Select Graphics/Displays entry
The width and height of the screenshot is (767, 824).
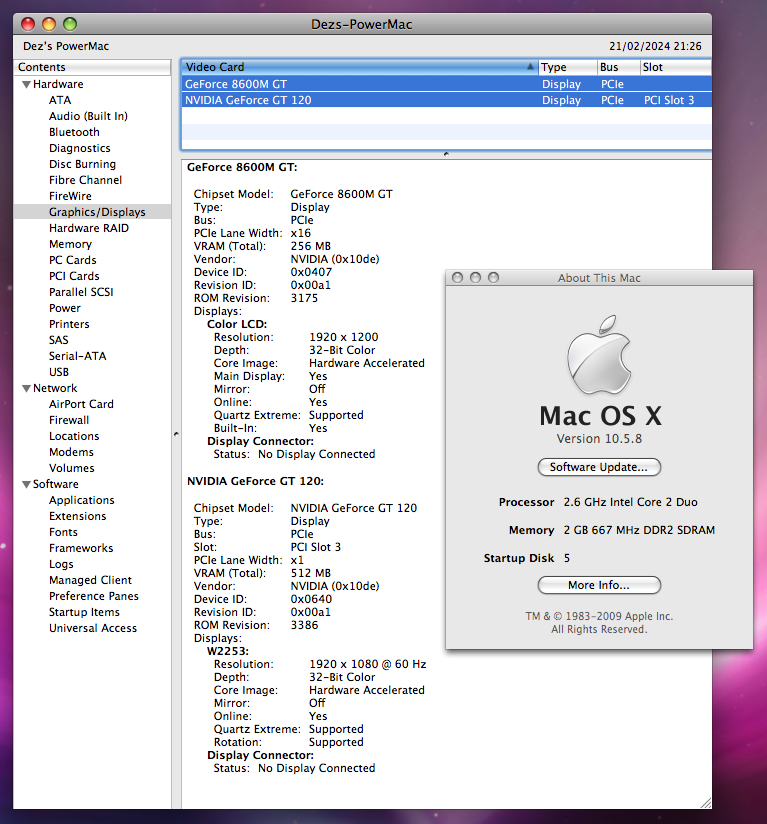click(x=97, y=212)
